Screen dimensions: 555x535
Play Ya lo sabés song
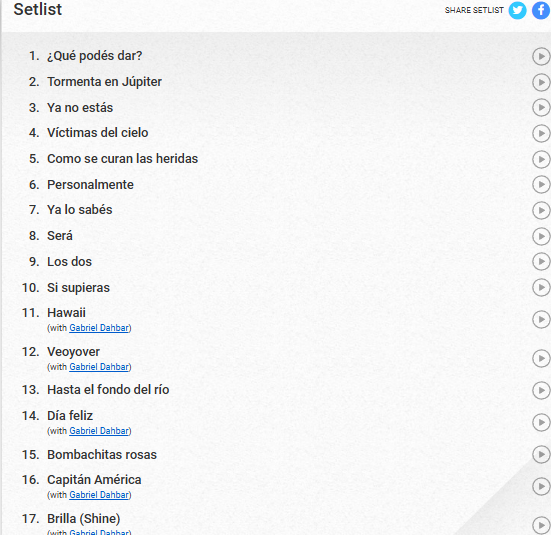pyautogui.click(x=541, y=210)
